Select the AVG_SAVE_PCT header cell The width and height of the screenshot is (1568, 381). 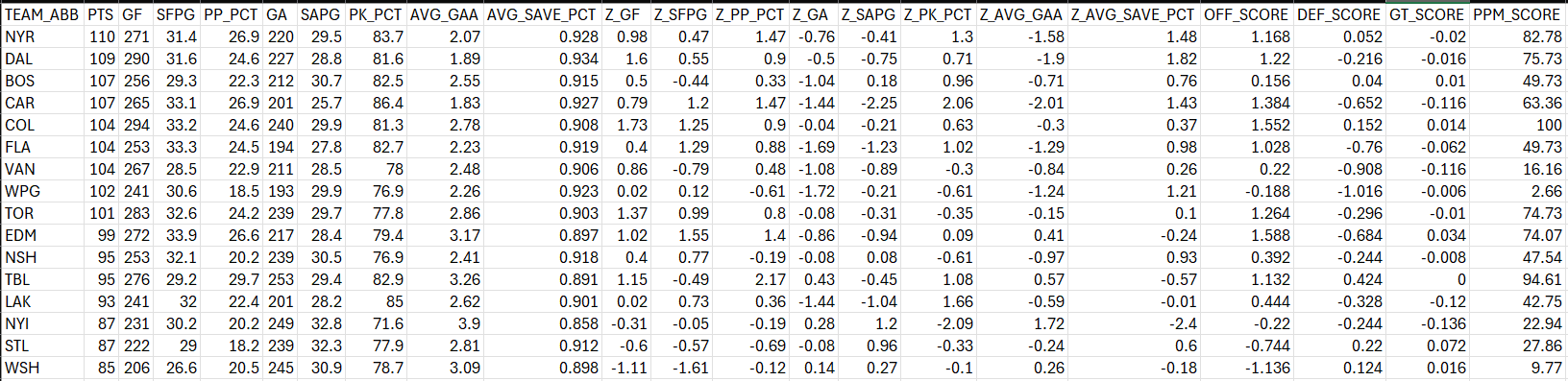pos(541,14)
